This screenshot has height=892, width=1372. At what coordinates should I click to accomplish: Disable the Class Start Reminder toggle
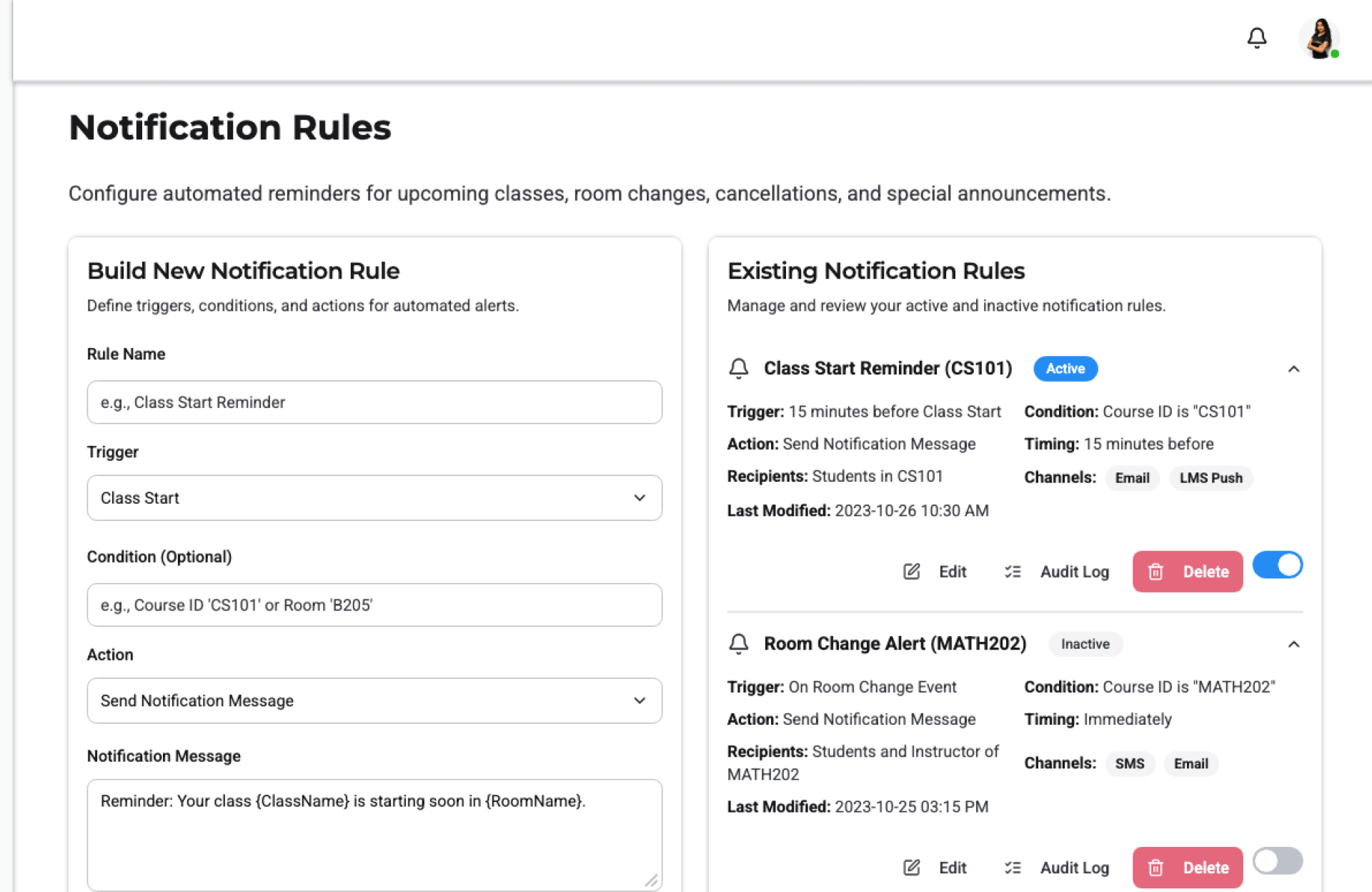tap(1277, 565)
